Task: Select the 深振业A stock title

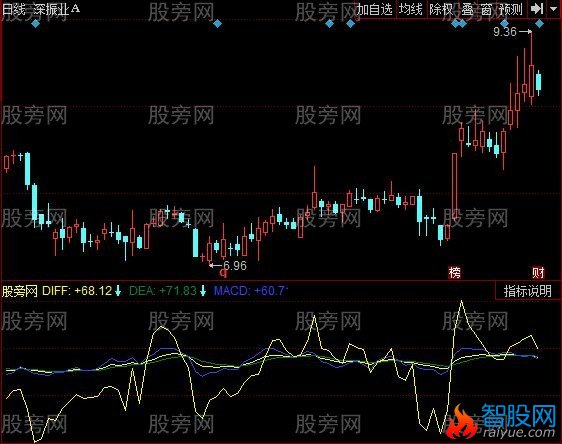Action: [x=57, y=9]
